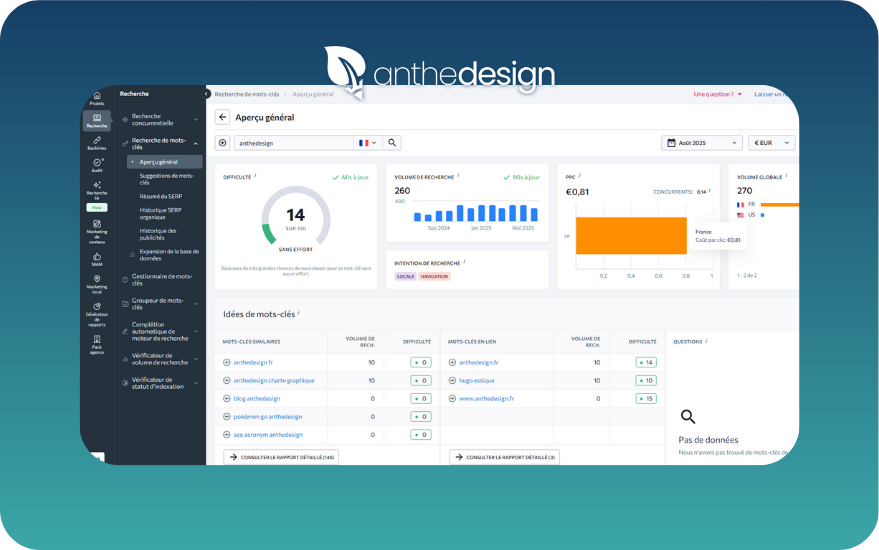The width and height of the screenshot is (879, 550).
Task: Click info icon next to PPC
Action: click(580, 175)
